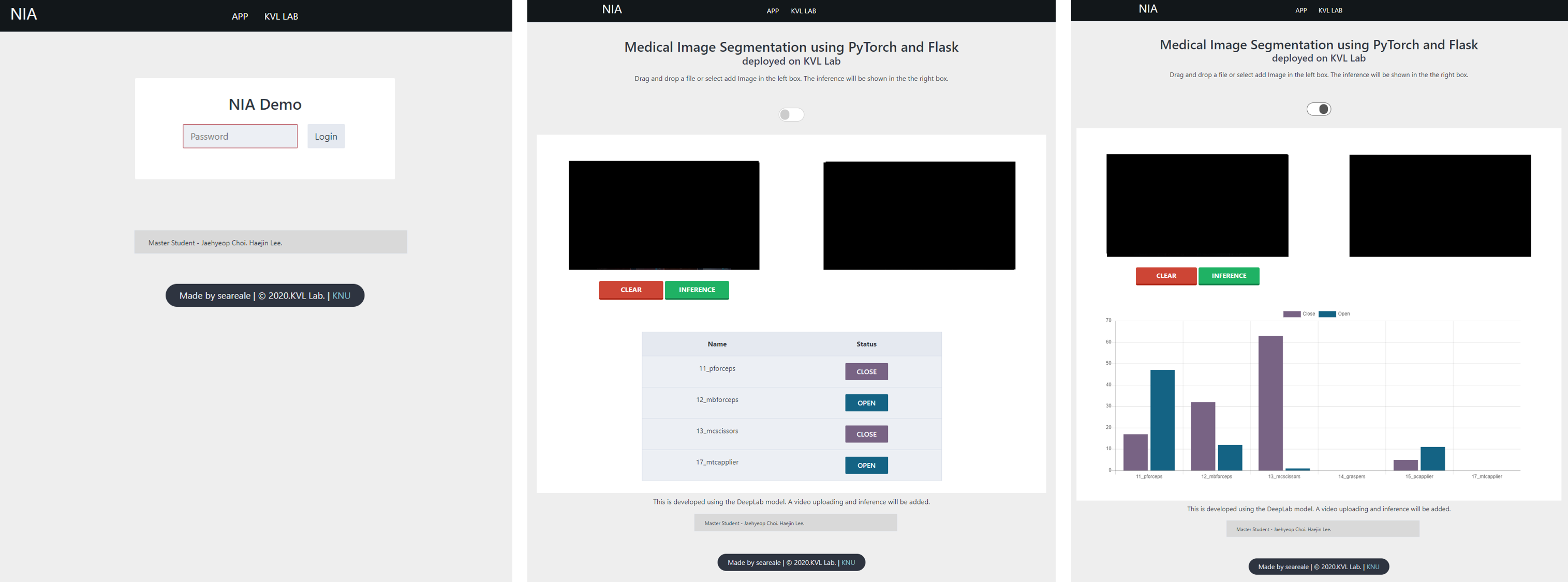1568x582 pixels.
Task: Click the NIA logo on the login page
Action: (23, 14)
